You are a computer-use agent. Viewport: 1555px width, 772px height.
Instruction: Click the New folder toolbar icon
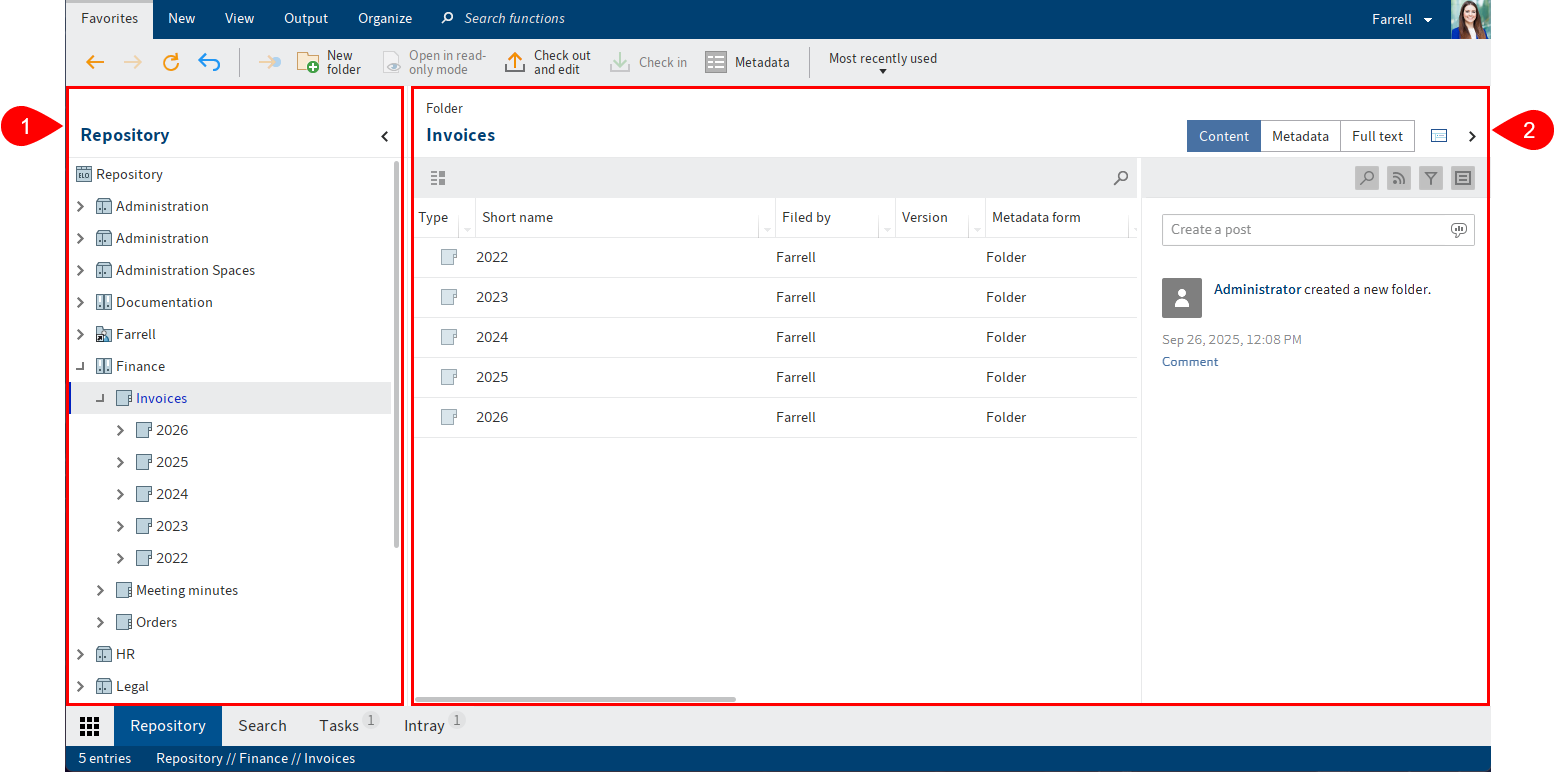[x=308, y=63]
